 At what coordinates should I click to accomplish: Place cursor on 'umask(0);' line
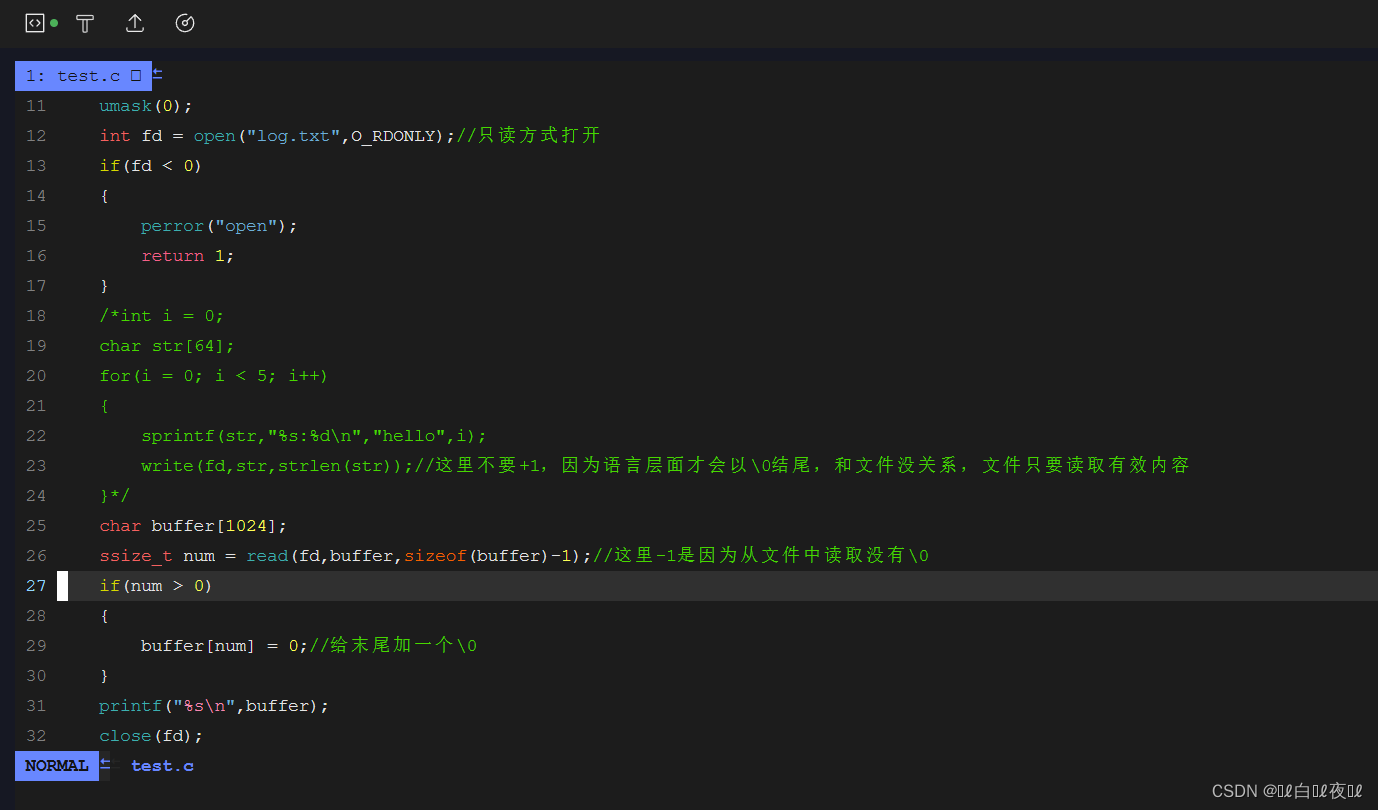[145, 106]
